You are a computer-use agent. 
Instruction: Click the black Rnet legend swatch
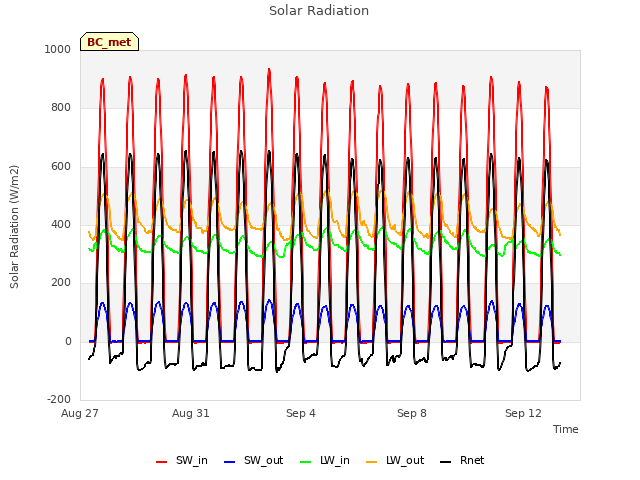point(446,462)
